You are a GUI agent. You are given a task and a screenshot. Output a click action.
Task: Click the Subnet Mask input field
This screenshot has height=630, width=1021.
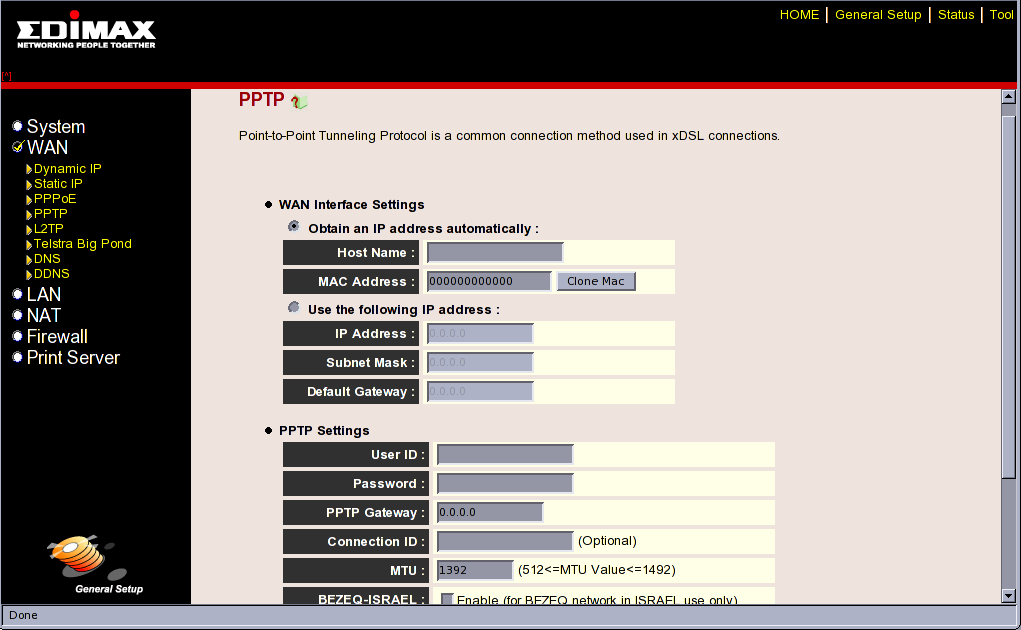480,362
